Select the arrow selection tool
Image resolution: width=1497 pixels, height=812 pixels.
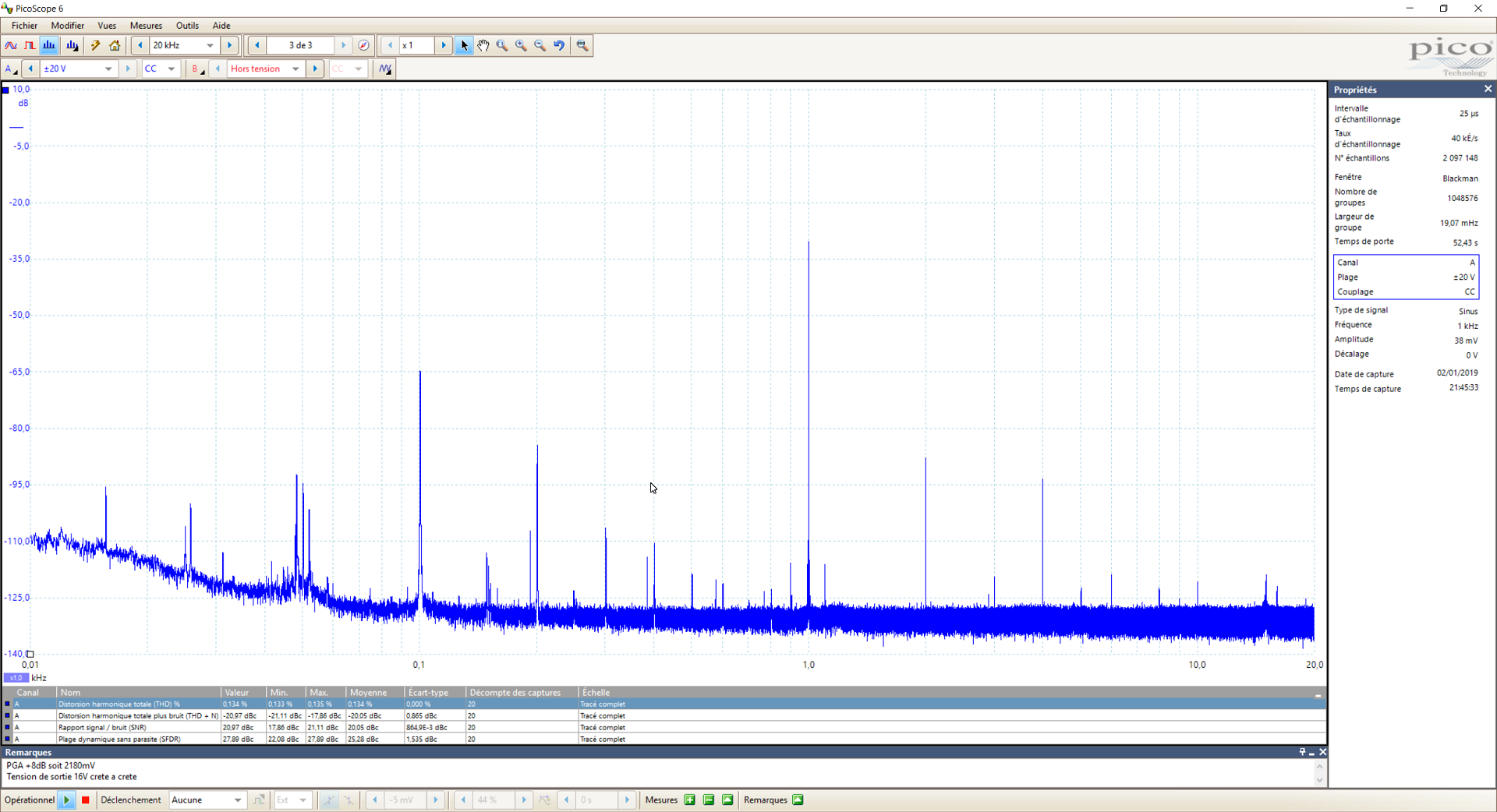tap(464, 45)
